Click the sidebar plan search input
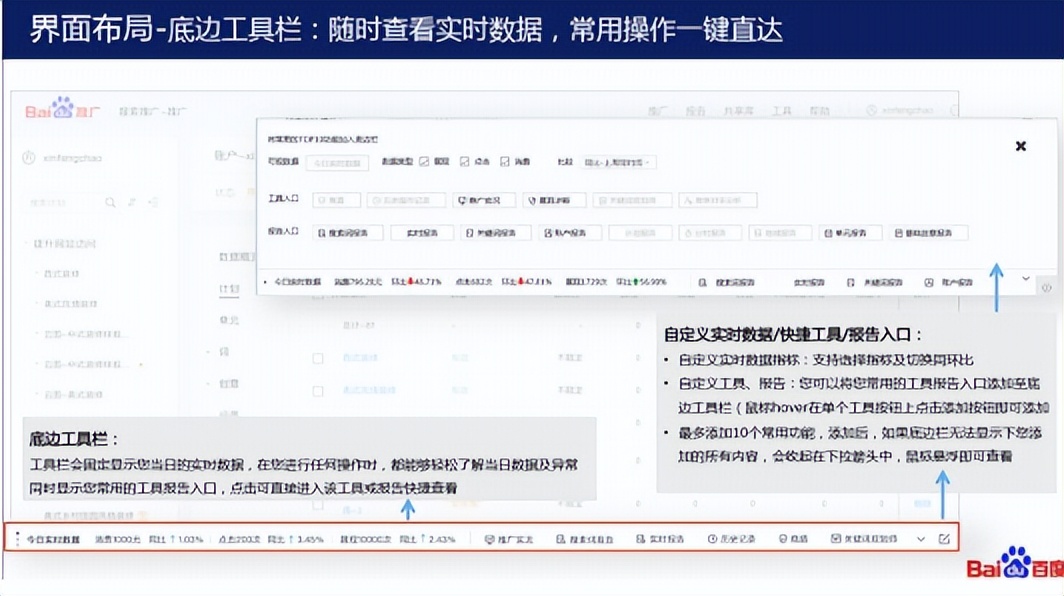The height and width of the screenshot is (596, 1064). tap(62, 202)
